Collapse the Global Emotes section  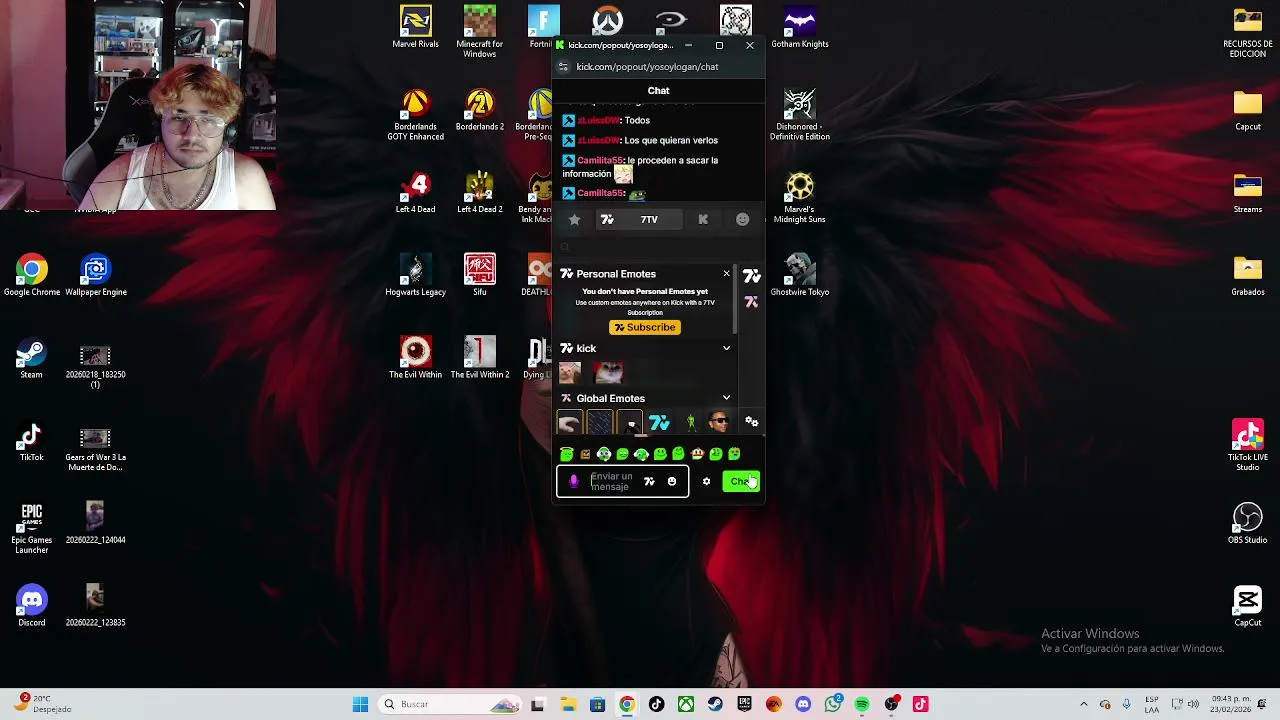(x=726, y=398)
